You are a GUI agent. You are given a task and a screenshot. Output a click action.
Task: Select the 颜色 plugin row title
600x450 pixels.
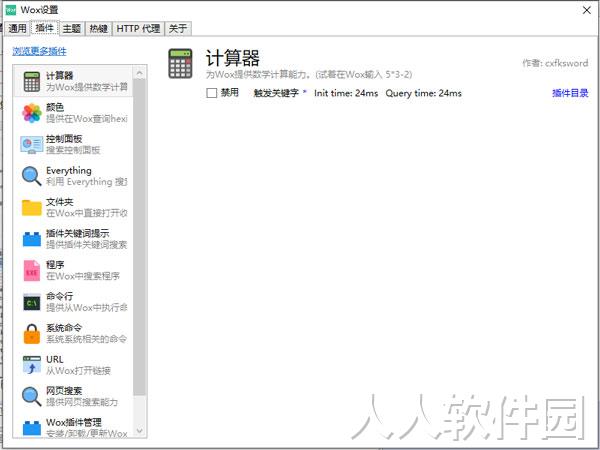[55, 107]
